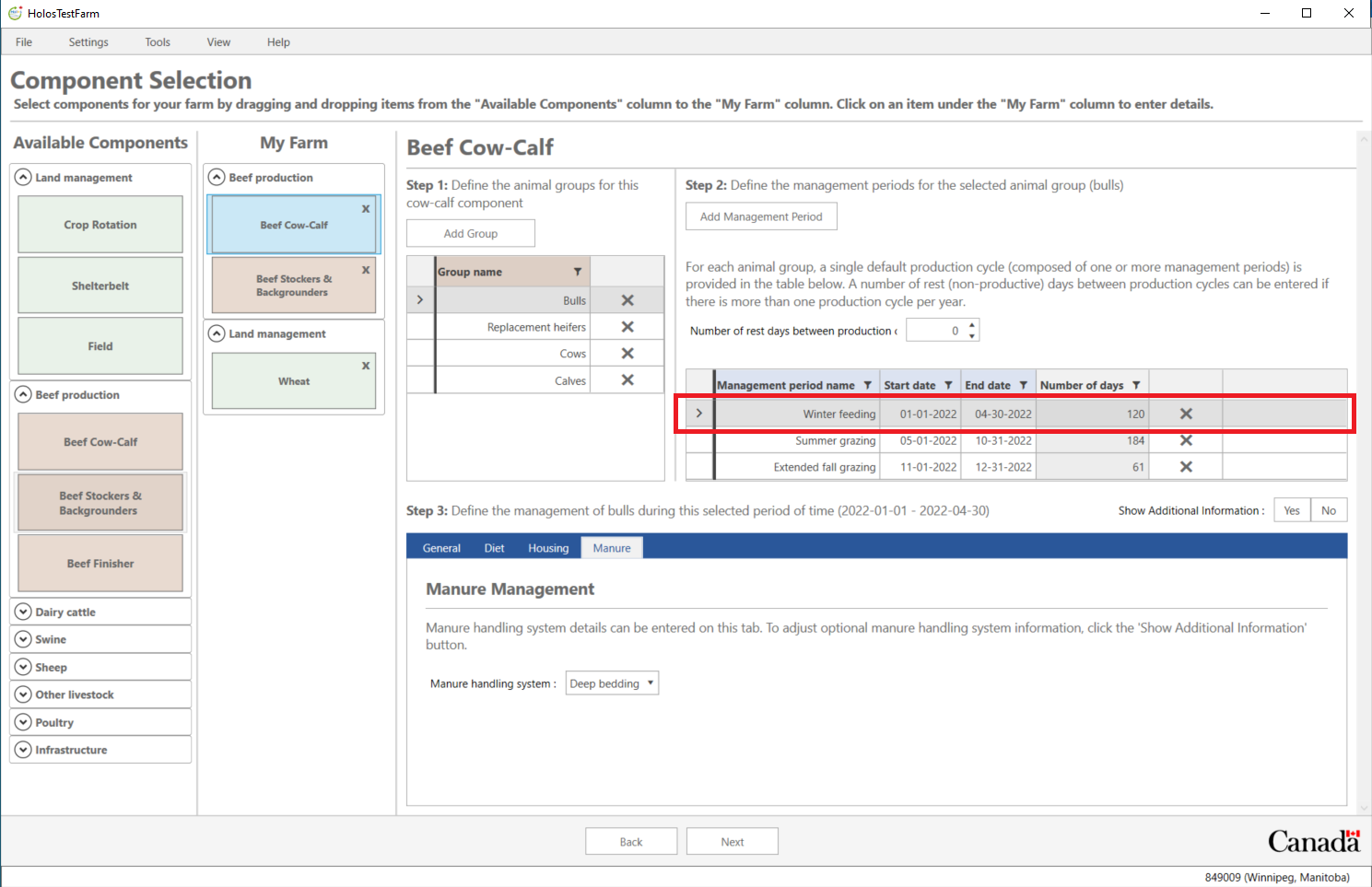Open the View menu

[218, 42]
